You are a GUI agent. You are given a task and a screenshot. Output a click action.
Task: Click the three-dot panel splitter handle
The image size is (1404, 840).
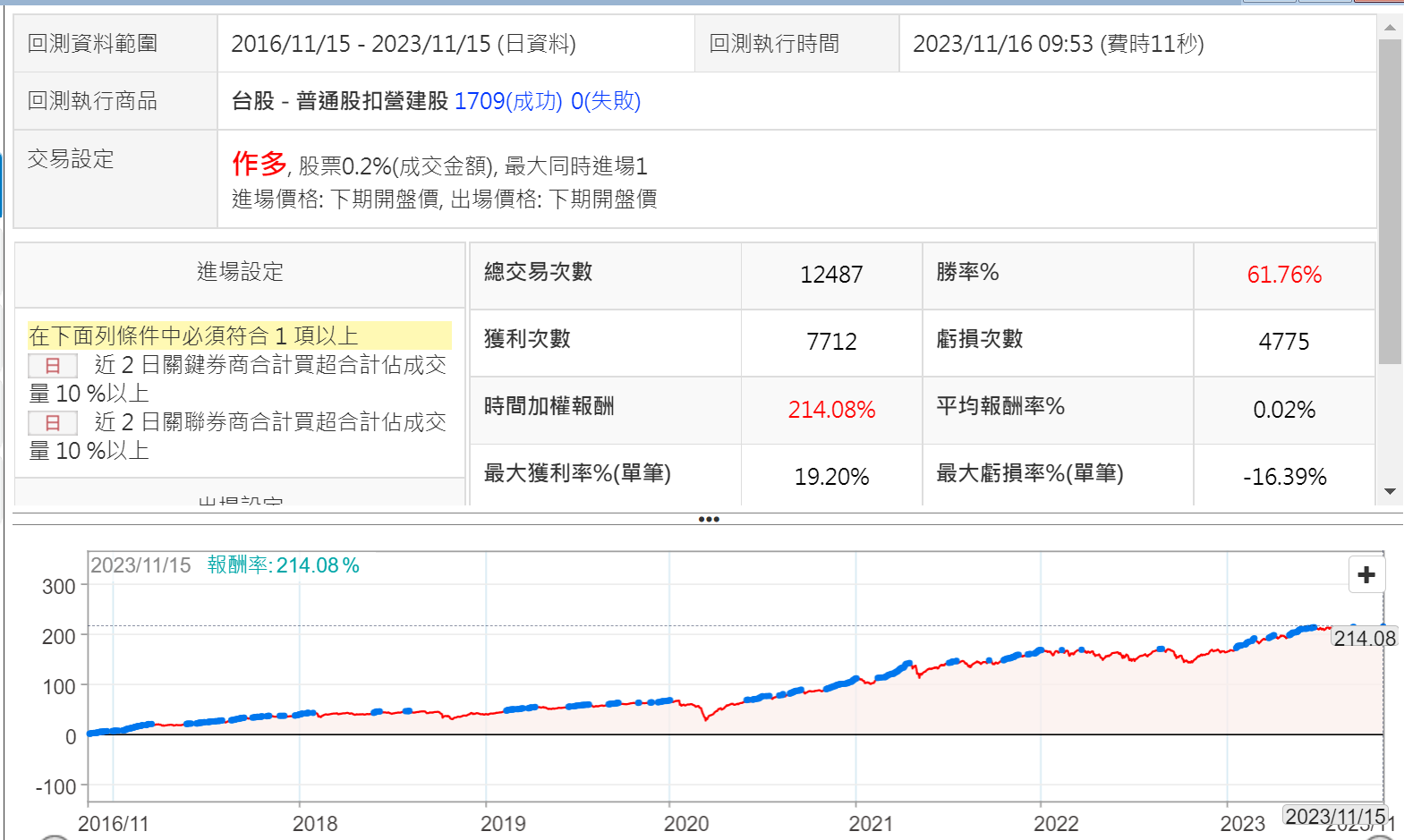click(x=709, y=519)
